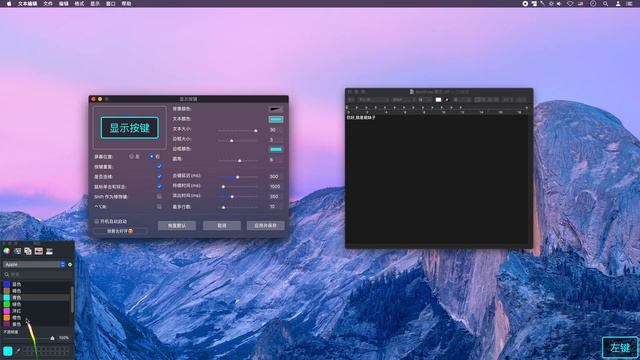Click the restore defaults button in settings
This screenshot has width=640, height=360.
pos(177,225)
